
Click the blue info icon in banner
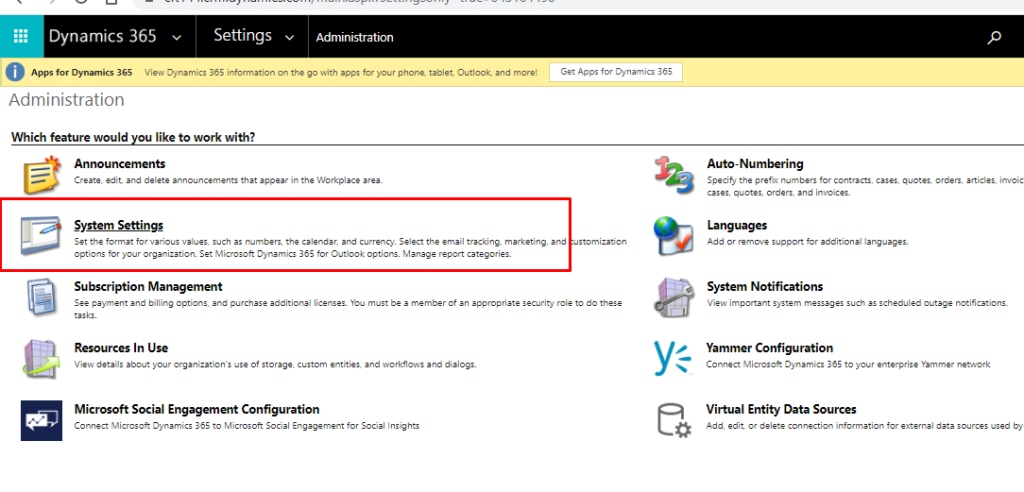click(15, 73)
